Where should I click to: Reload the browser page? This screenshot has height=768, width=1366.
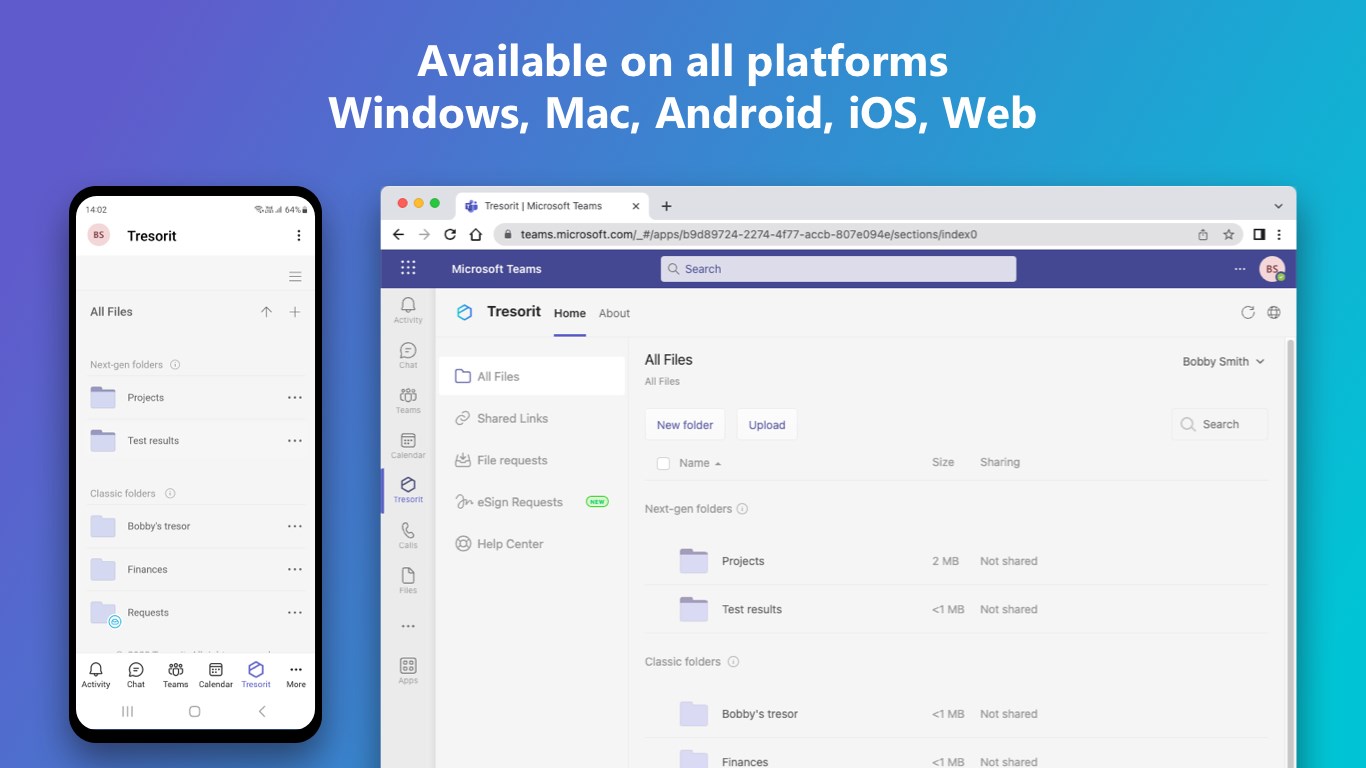[x=450, y=234]
